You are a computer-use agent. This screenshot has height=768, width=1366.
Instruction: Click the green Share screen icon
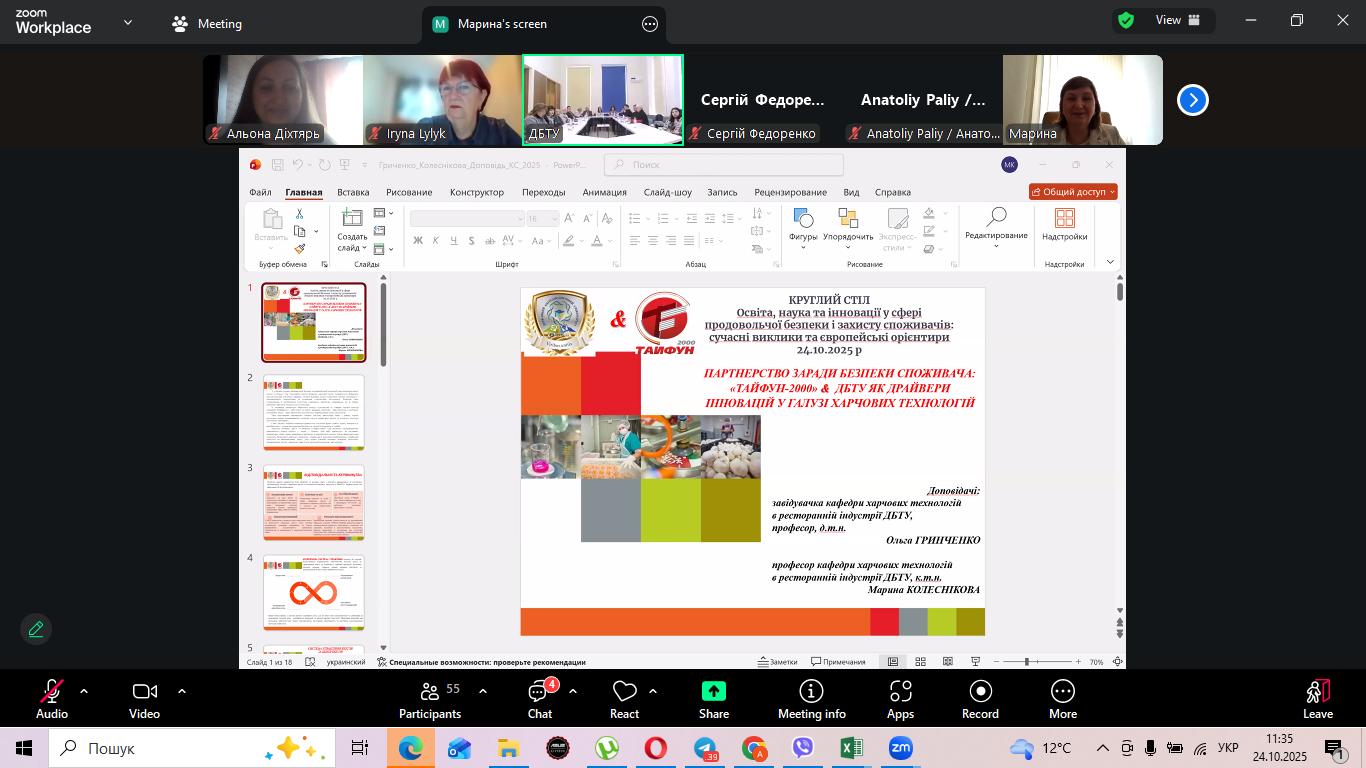click(x=714, y=691)
